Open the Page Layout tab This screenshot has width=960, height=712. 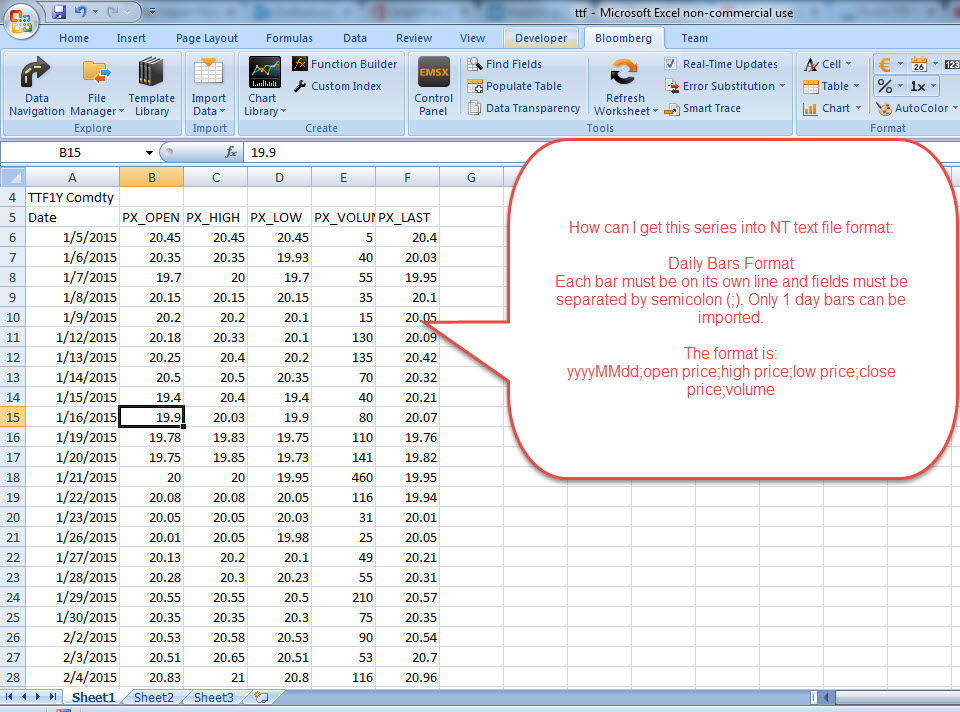point(207,38)
